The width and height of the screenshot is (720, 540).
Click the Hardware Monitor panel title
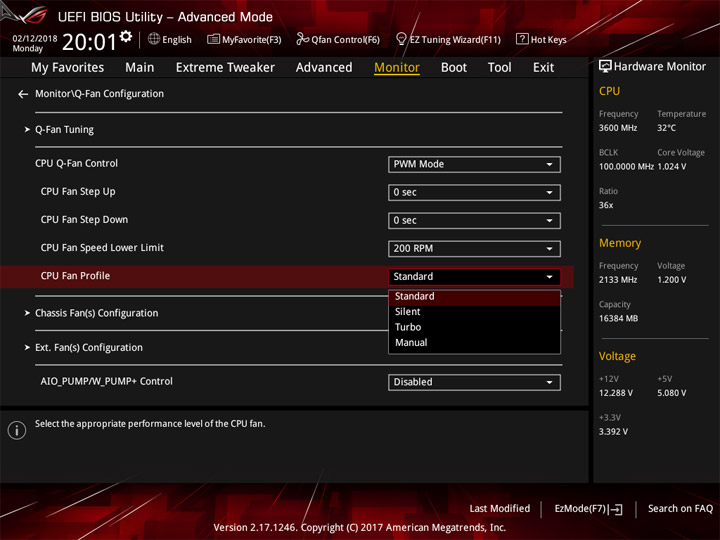[659, 67]
